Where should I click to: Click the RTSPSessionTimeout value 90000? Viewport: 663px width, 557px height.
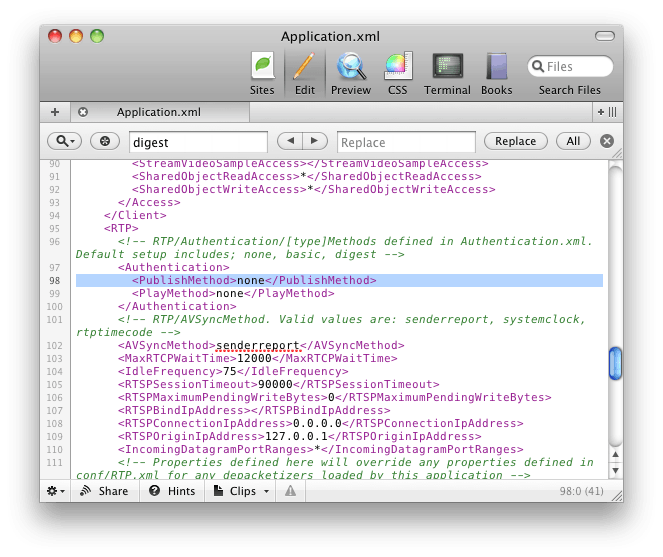(x=275, y=384)
